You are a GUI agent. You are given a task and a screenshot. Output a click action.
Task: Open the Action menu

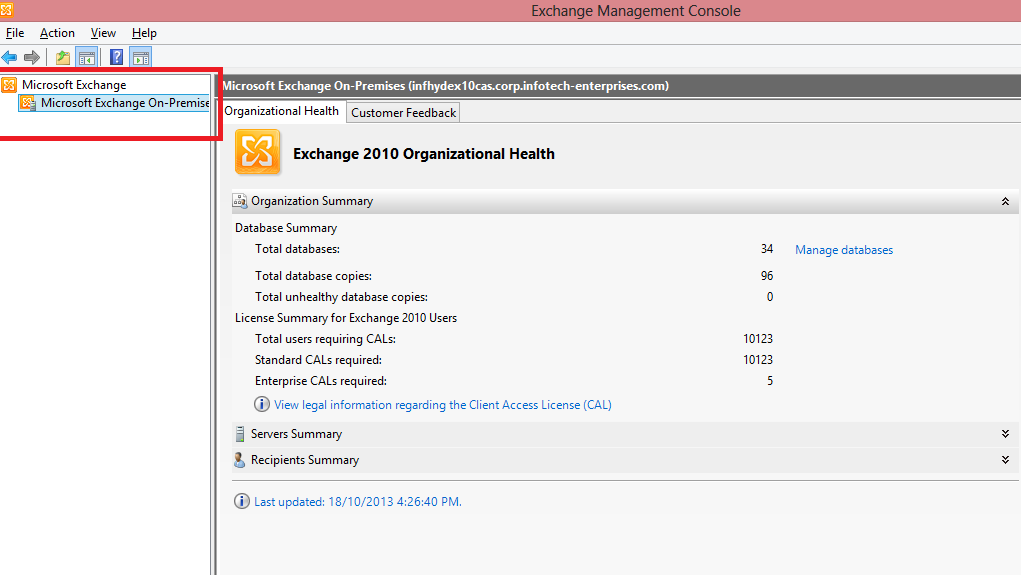tap(57, 33)
